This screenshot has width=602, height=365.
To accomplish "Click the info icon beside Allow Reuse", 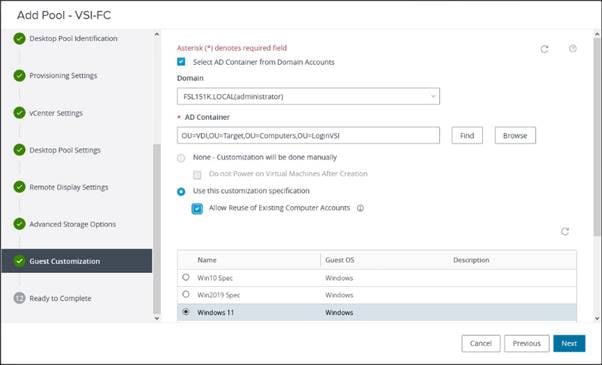I will click(x=360, y=208).
